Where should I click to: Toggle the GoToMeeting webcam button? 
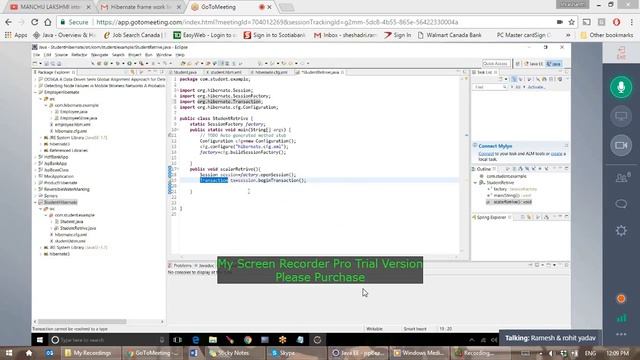[x=621, y=145]
